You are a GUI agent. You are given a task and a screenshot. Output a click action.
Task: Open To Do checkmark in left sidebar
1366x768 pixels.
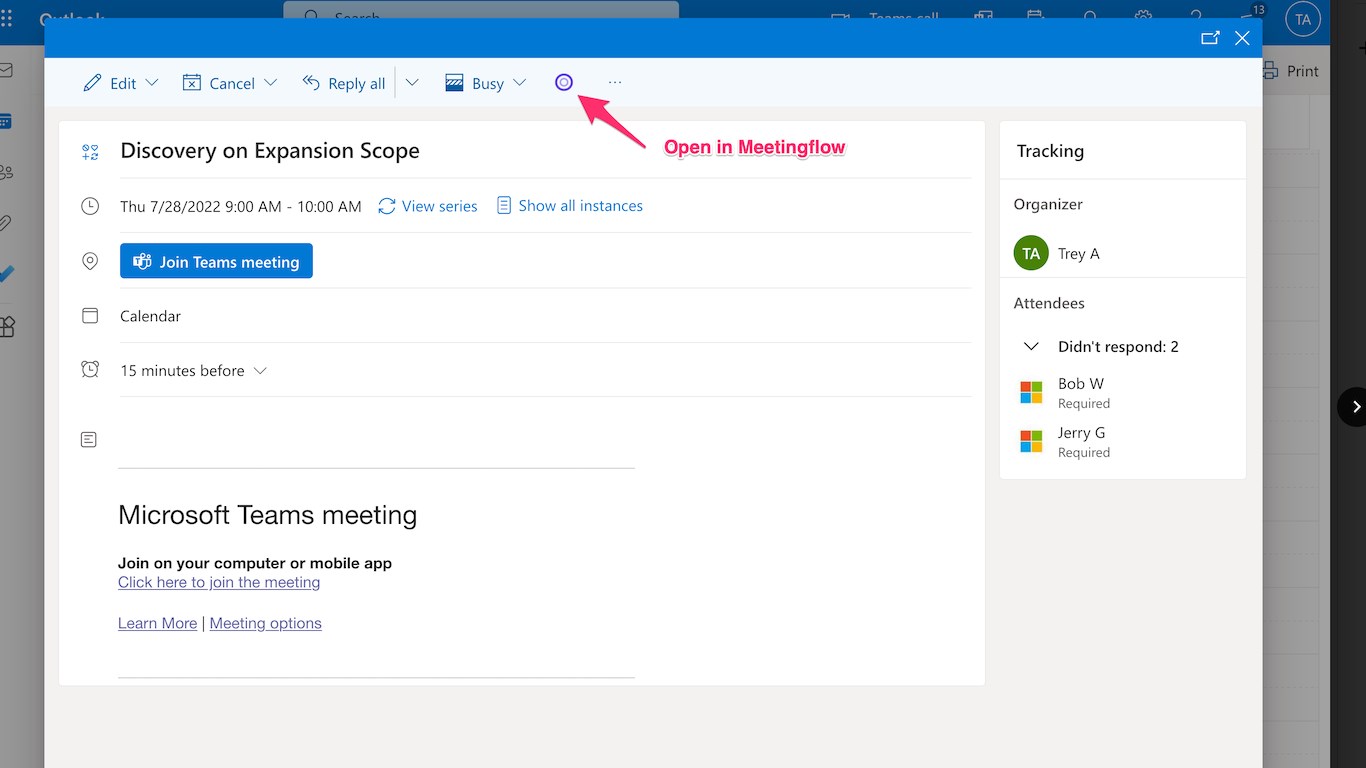(x=6, y=274)
